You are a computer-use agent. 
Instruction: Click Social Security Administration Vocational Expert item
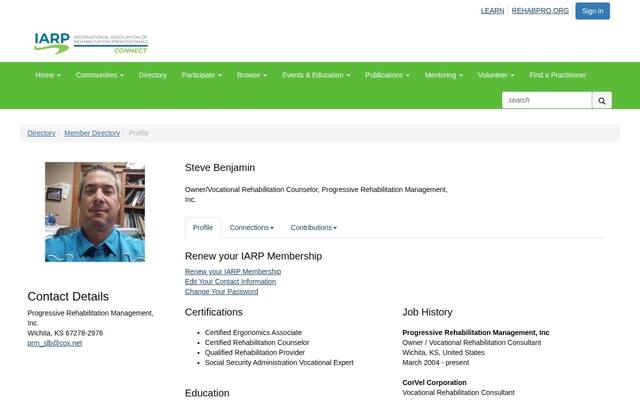(x=279, y=362)
